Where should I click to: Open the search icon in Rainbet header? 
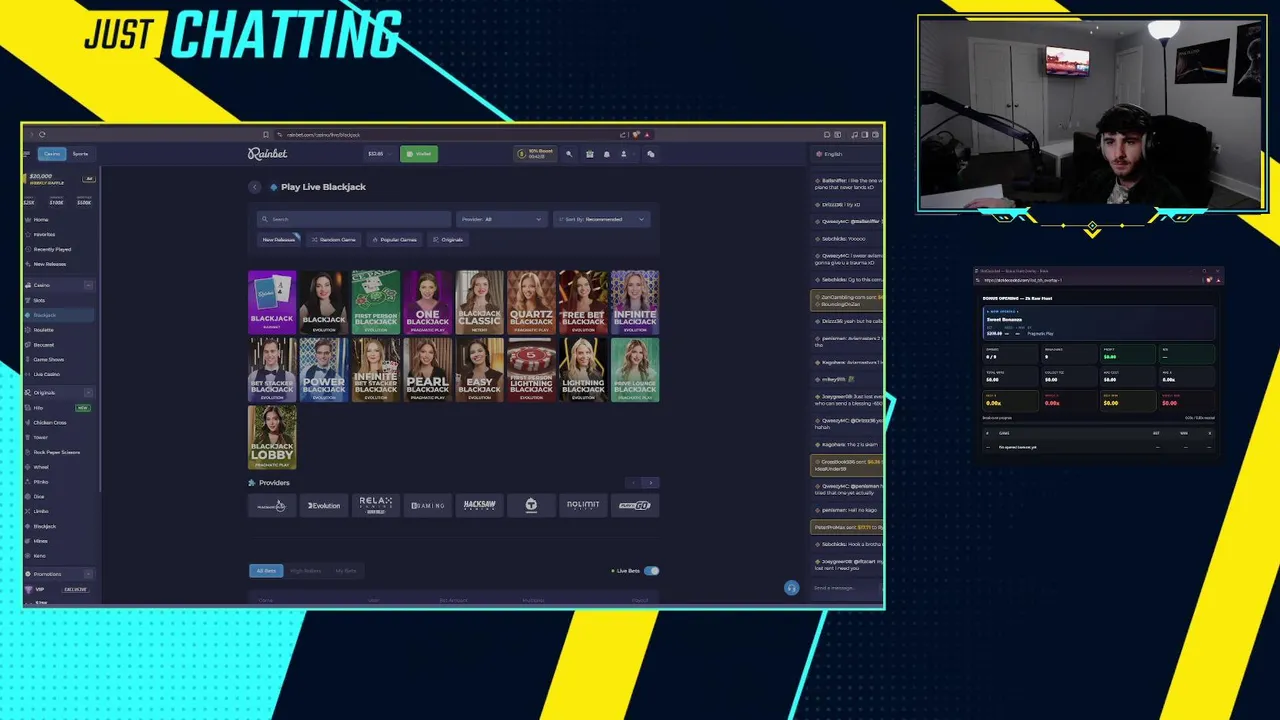569,154
